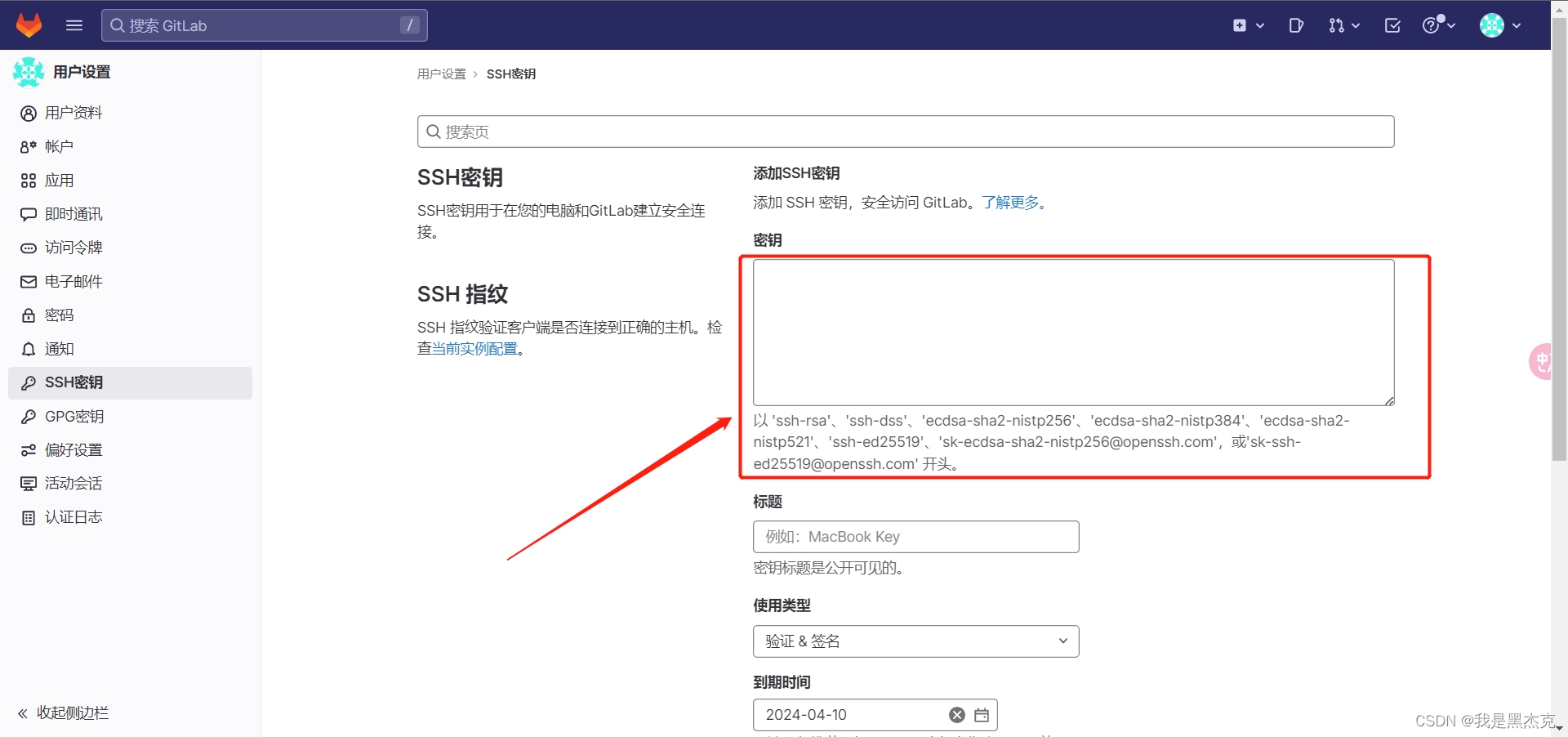Click the 用户设置 sidebar header avatar
The height and width of the screenshot is (737, 1568).
click(29, 72)
